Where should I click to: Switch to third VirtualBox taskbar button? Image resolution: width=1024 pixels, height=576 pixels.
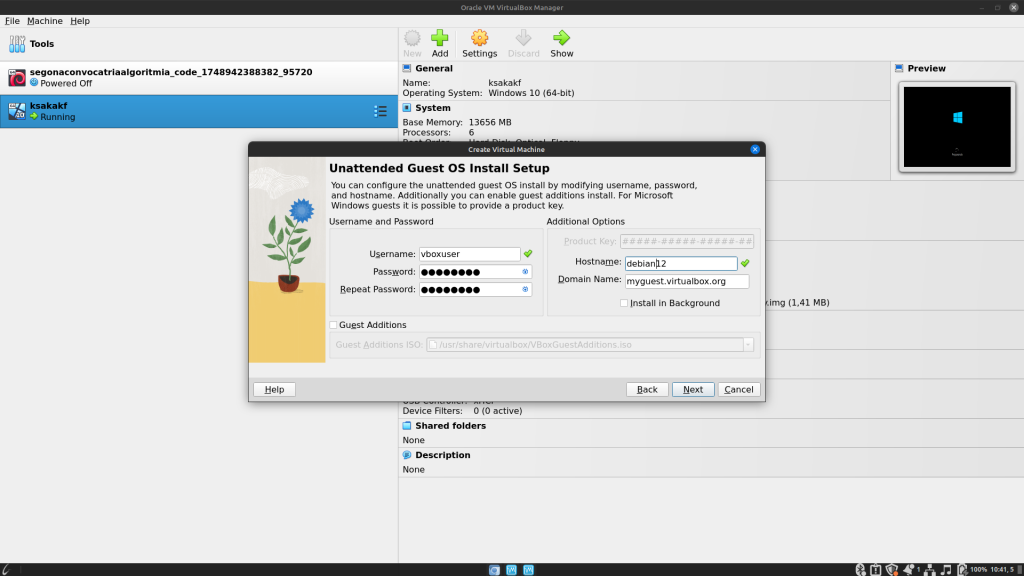click(528, 570)
